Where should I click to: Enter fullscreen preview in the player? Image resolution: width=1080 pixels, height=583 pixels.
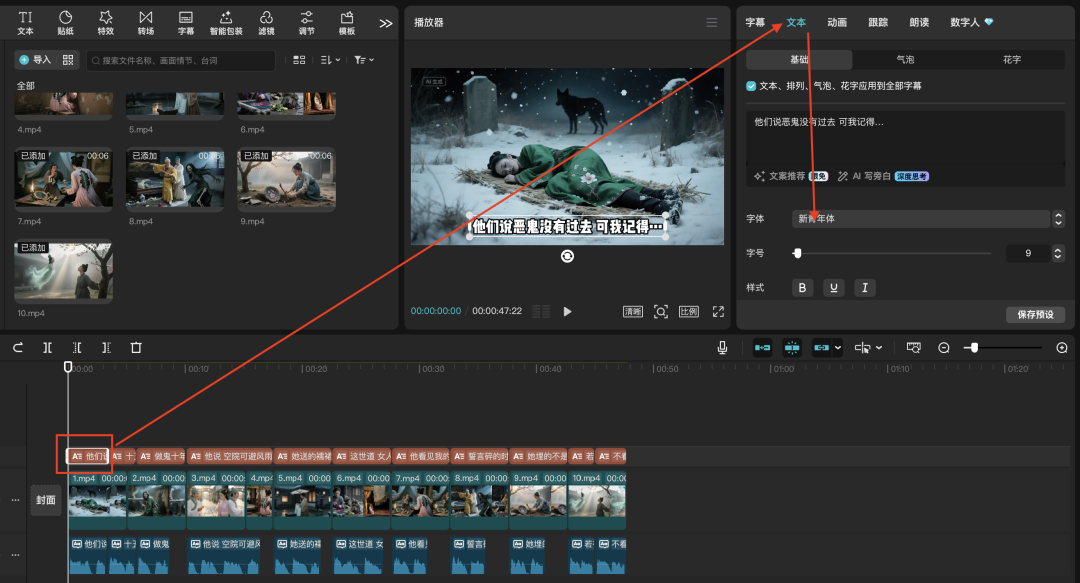click(718, 311)
